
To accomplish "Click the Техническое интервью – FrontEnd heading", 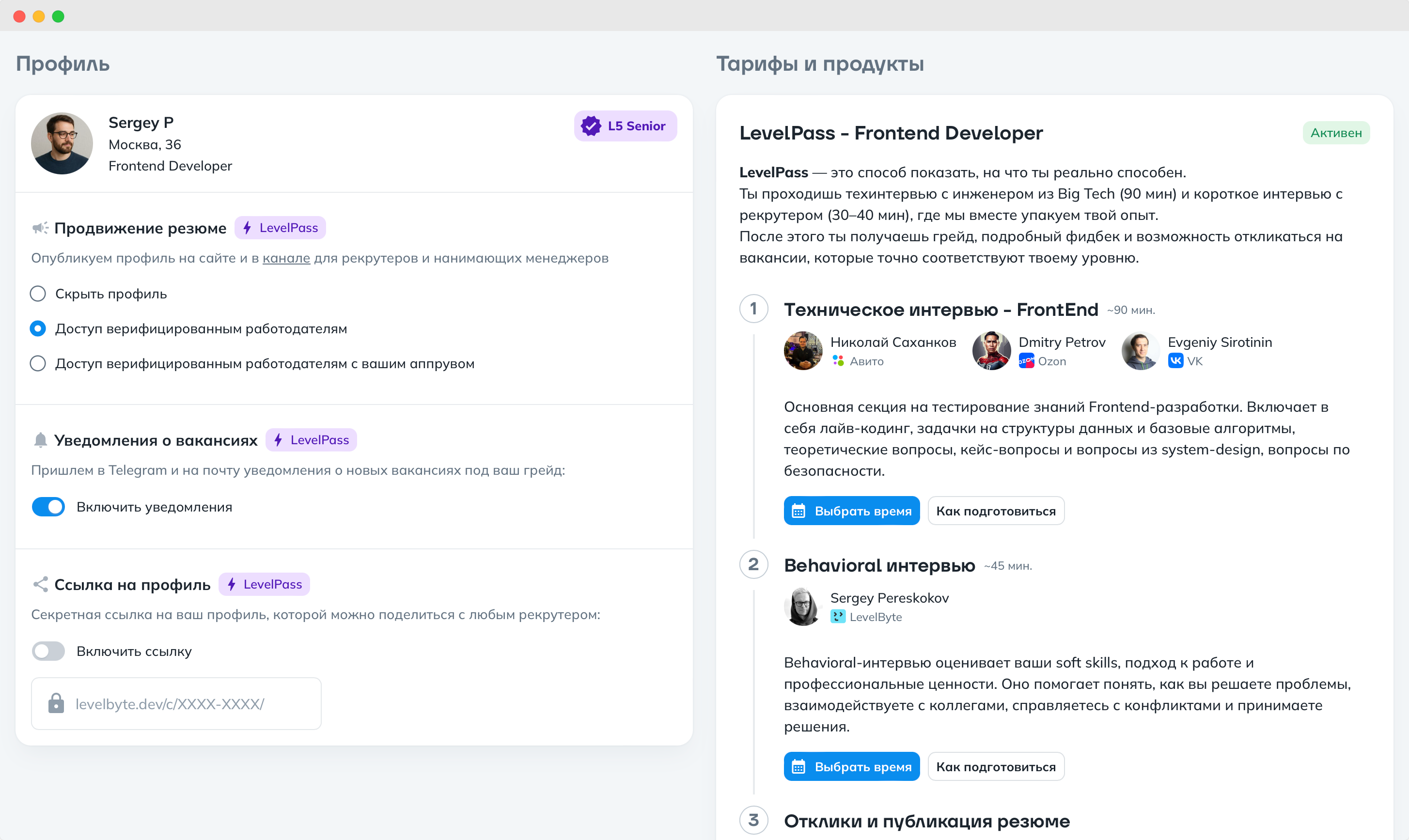I will pyautogui.click(x=941, y=310).
